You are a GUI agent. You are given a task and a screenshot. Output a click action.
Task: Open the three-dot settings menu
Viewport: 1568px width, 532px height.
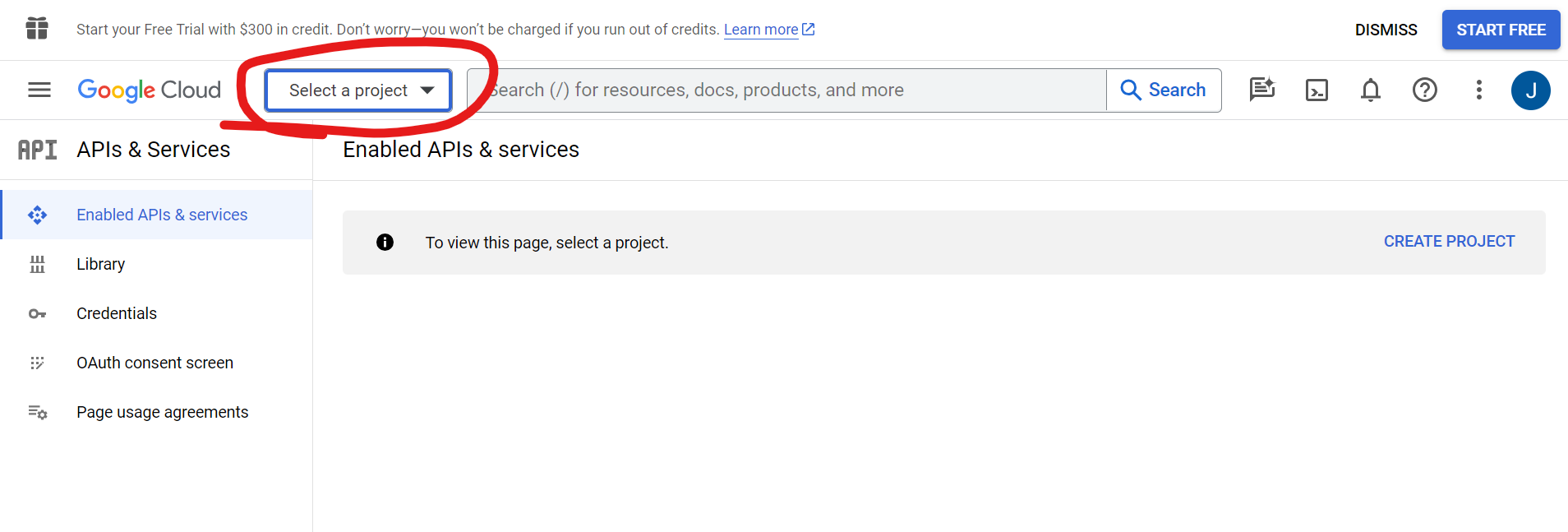point(1479,90)
